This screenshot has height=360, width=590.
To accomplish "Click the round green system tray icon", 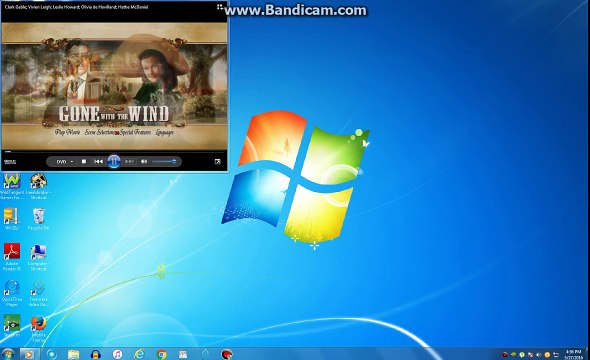I will point(522,355).
